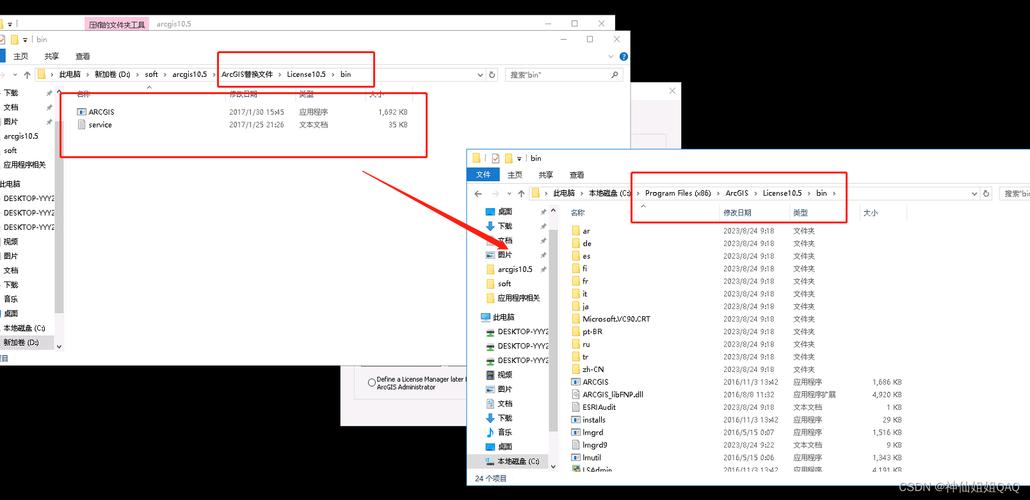Expand the breadcrumb chevron after 'ArcGIS' in the Program Files window
This screenshot has width=1030, height=500.
(x=755, y=193)
